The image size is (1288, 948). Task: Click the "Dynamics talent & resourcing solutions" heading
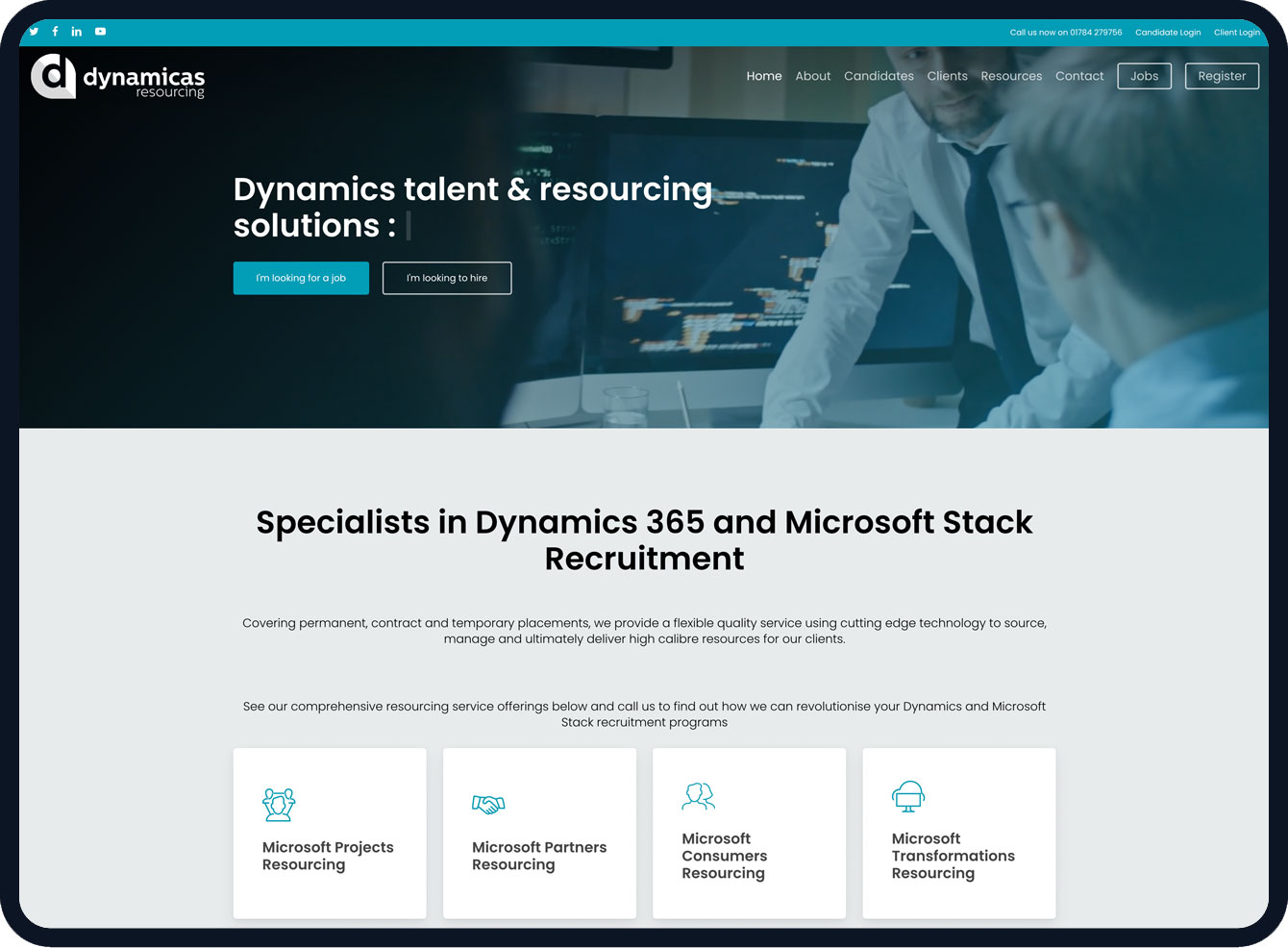pos(473,207)
